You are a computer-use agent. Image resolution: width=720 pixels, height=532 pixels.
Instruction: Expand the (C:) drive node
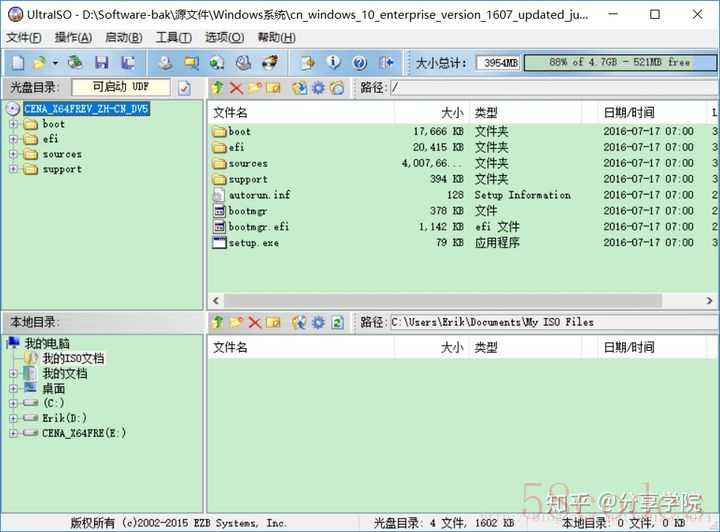(13, 403)
